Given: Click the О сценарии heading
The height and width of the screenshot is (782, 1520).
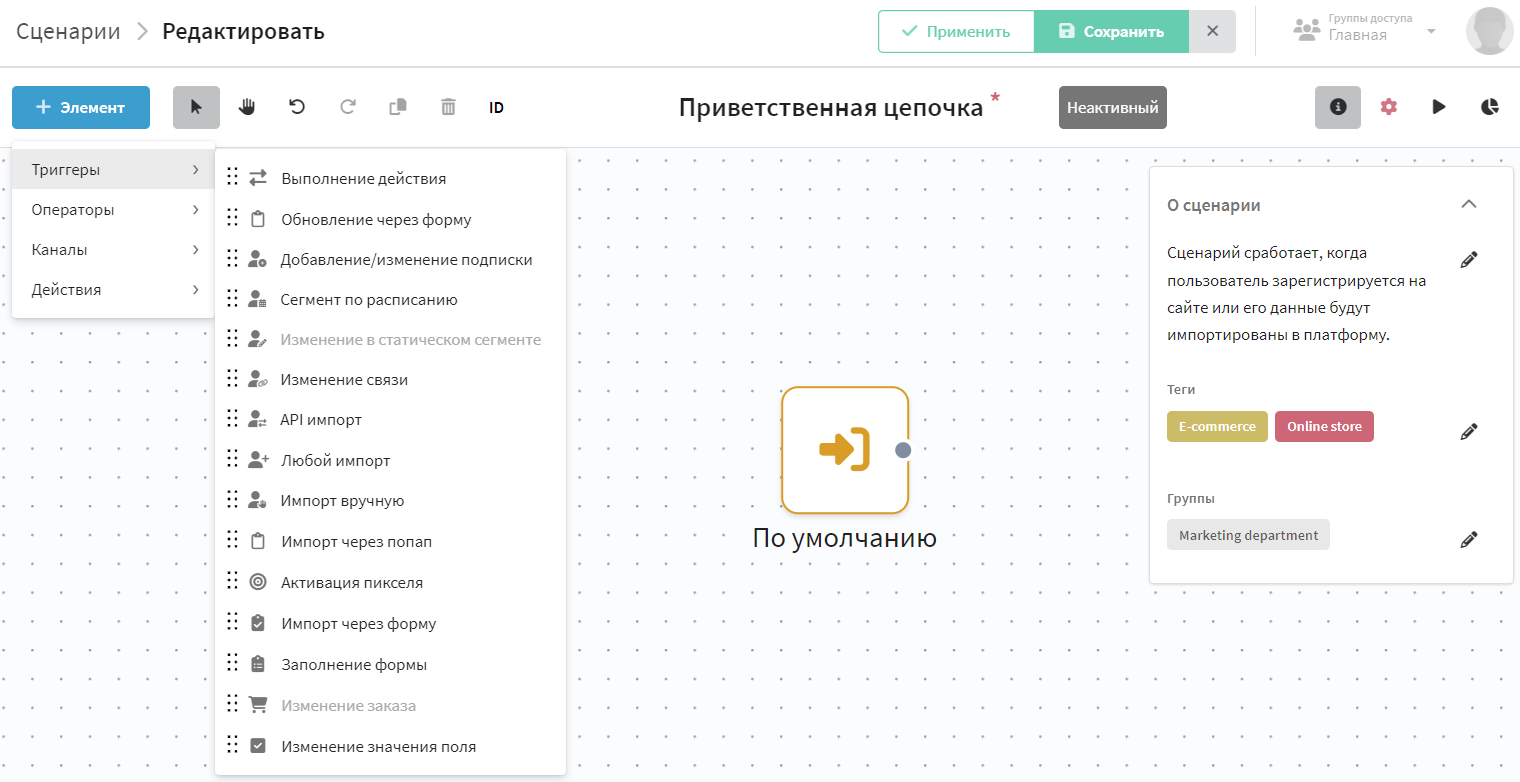Looking at the screenshot, I should pyautogui.click(x=1214, y=205).
